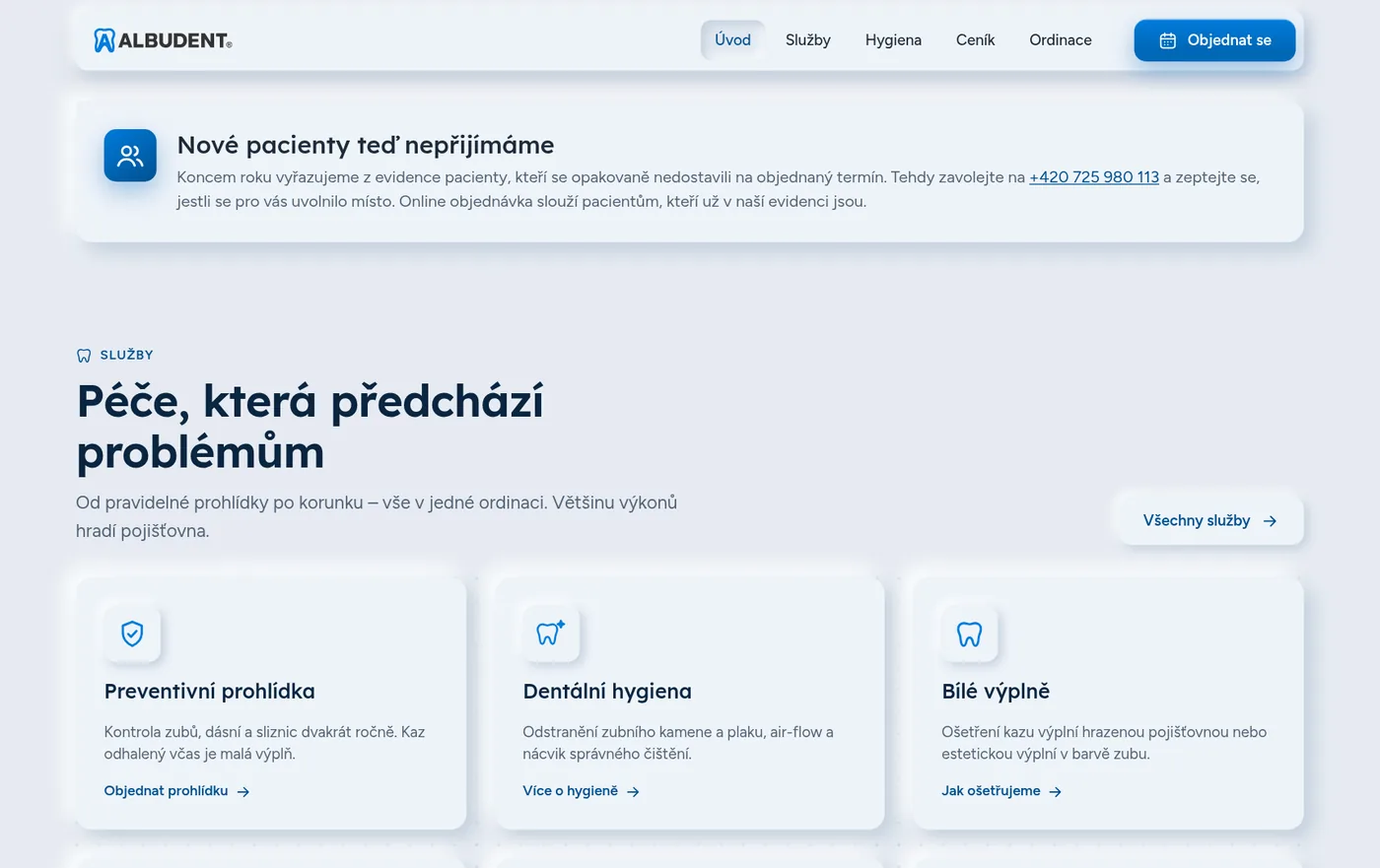The height and width of the screenshot is (868, 1380).
Task: Click the notice text starting "Koncem roku vyřazujeme"
Action: tap(719, 189)
